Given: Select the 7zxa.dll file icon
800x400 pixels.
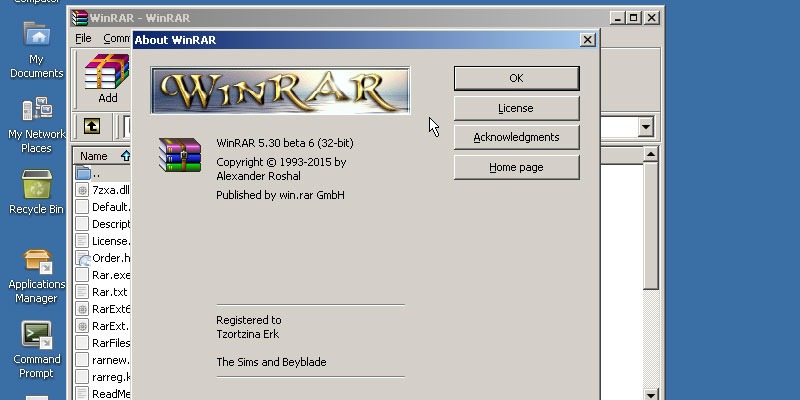Looking at the screenshot, I should click(82, 190).
